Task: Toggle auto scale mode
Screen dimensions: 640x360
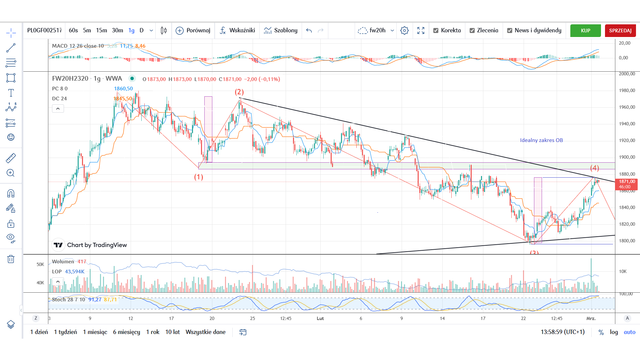Action: pos(629,332)
